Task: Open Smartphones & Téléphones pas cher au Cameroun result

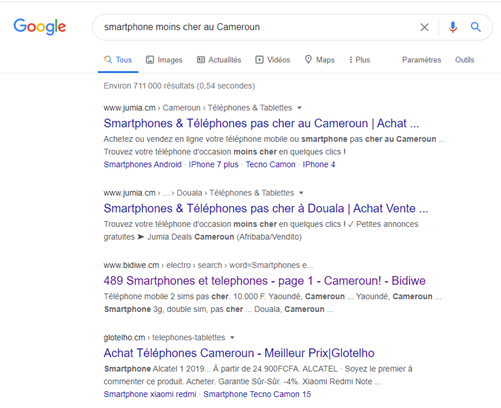Action: point(261,123)
